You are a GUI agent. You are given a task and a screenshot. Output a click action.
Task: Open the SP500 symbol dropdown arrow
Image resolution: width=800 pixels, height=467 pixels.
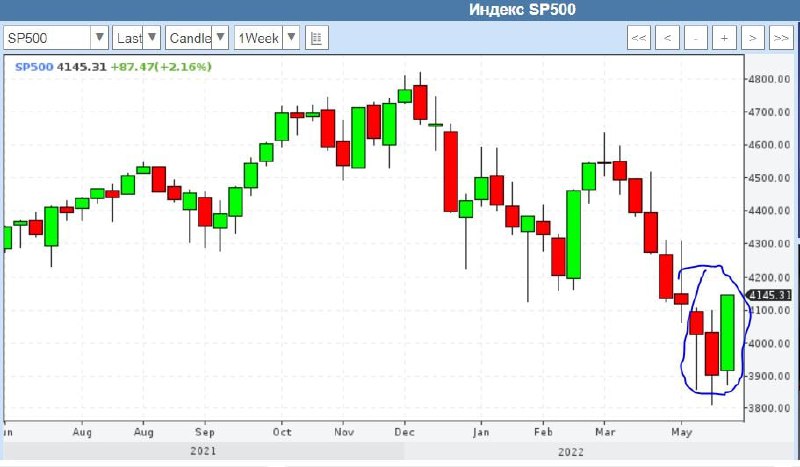pos(100,38)
